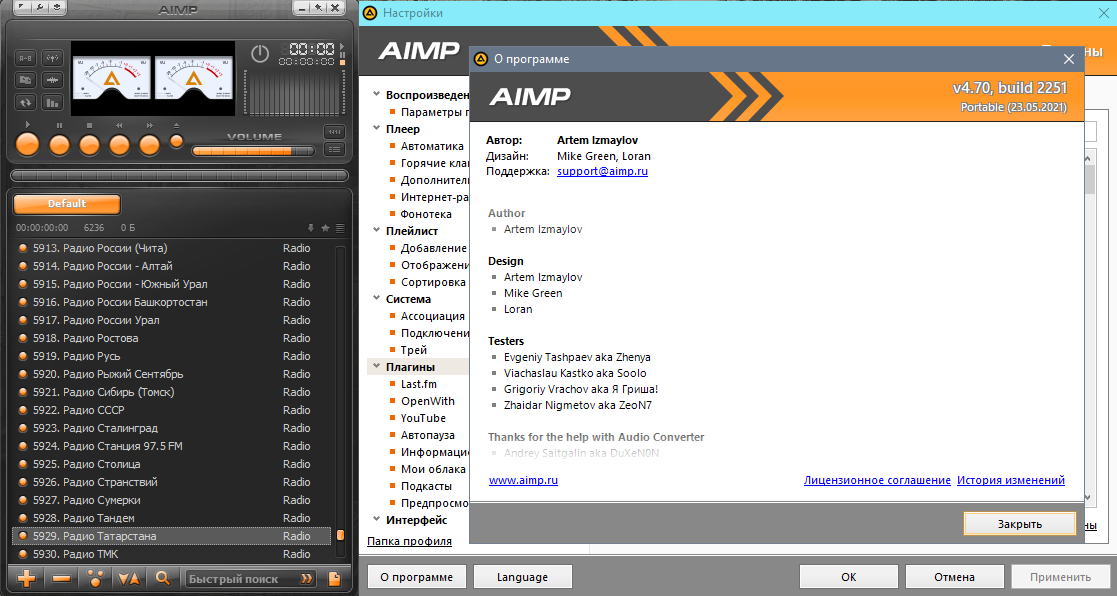Click the download arrow icon above playlist
The height and width of the screenshot is (596, 1117).
[x=311, y=228]
